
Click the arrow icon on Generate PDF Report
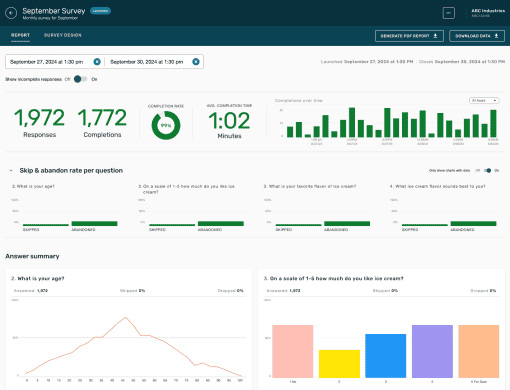coord(435,36)
